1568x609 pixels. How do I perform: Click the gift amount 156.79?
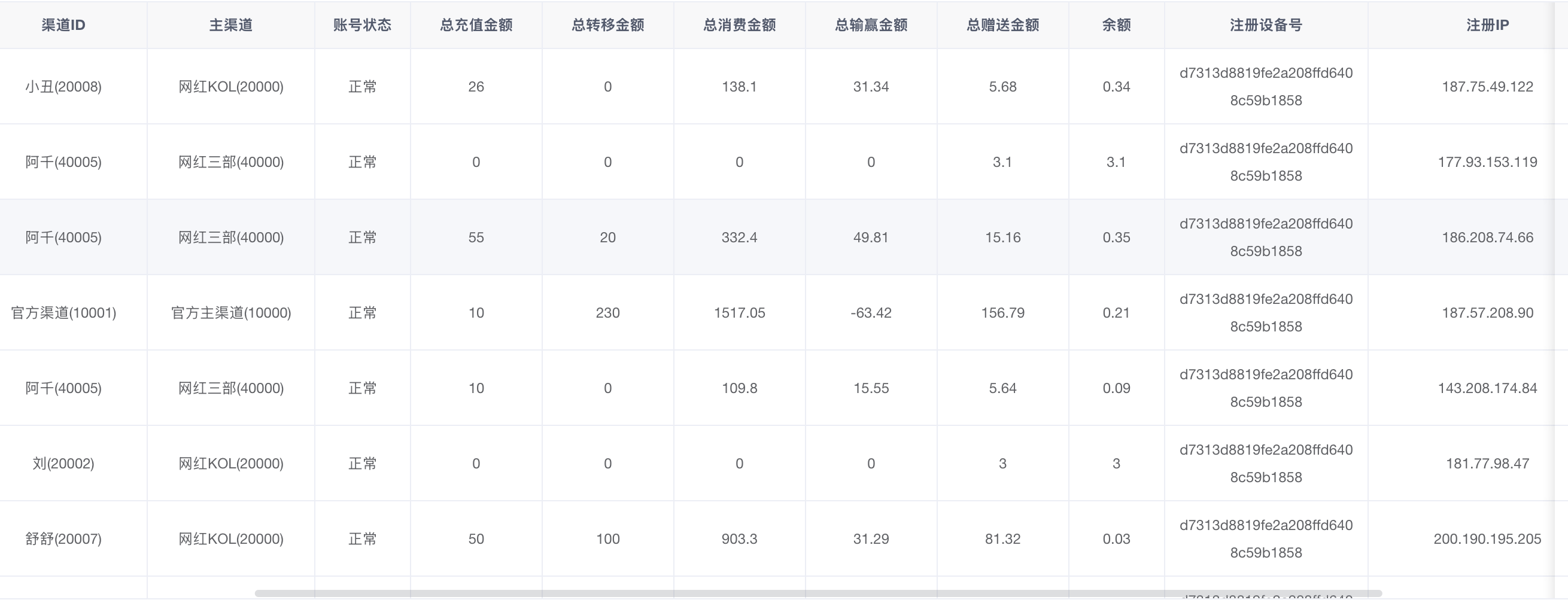click(x=1002, y=313)
